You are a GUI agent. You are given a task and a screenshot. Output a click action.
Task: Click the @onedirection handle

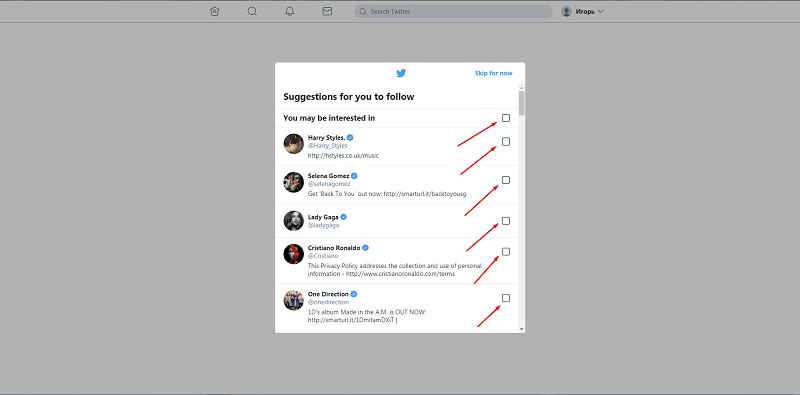click(329, 303)
